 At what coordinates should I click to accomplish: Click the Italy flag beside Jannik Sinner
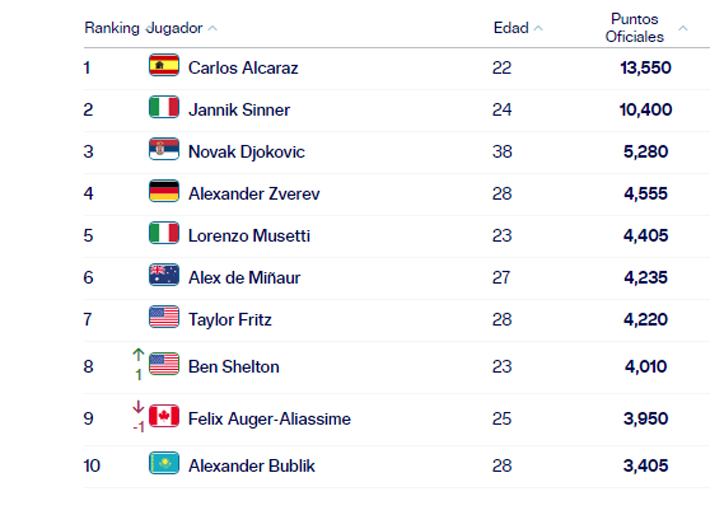[x=164, y=109]
